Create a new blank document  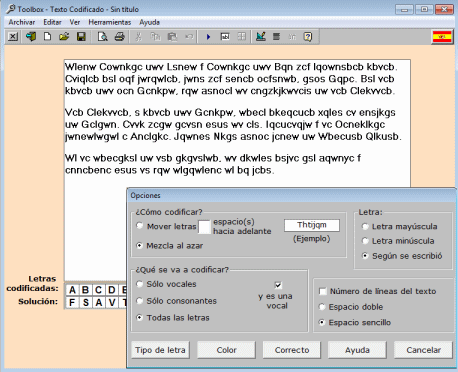click(x=48, y=36)
